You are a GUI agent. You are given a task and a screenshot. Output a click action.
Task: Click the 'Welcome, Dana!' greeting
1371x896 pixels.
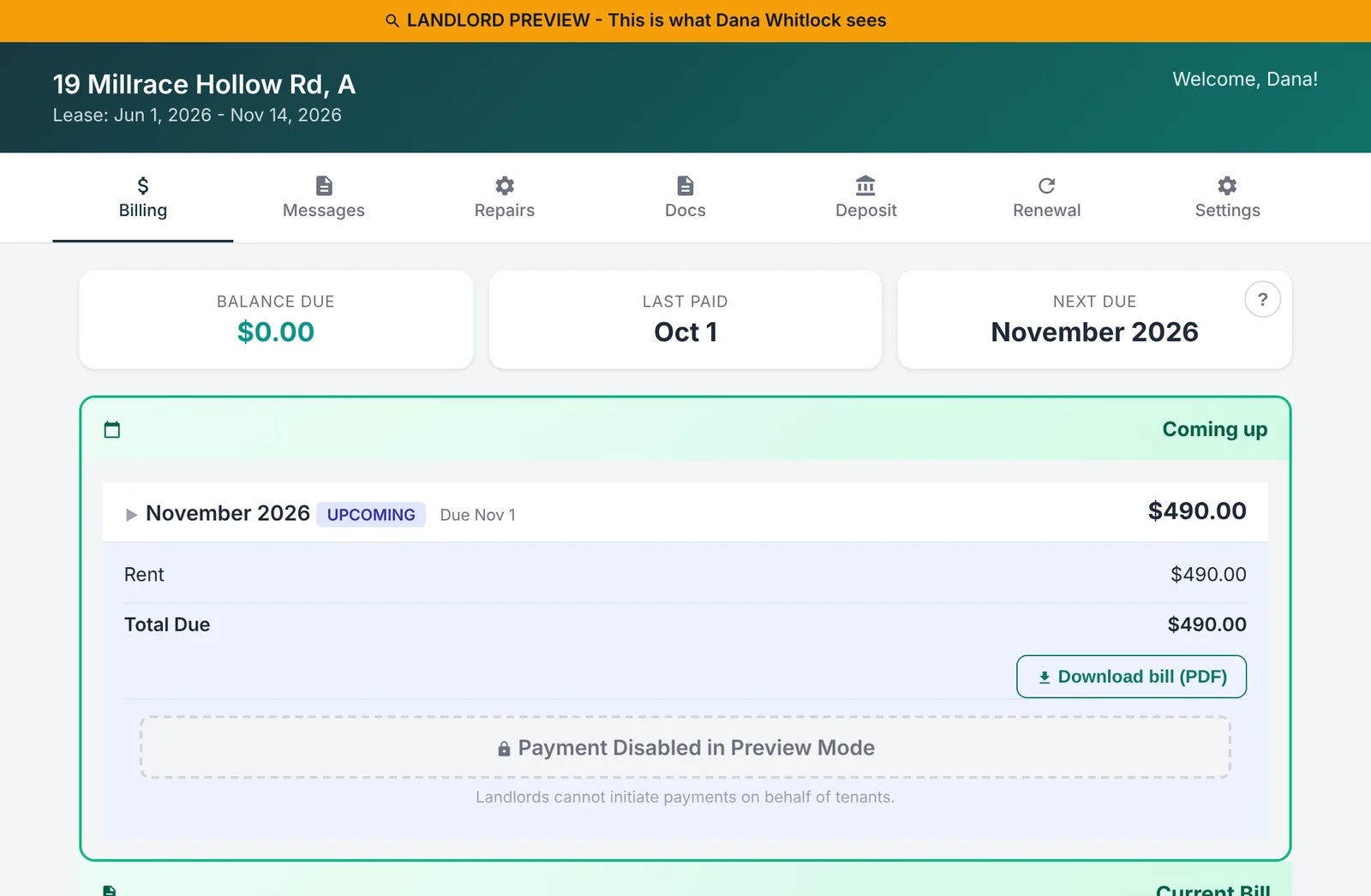(1245, 79)
